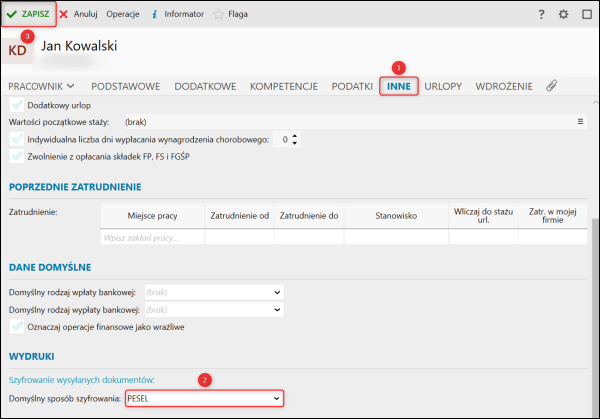Open the Informator panel

pyautogui.click(x=178, y=14)
